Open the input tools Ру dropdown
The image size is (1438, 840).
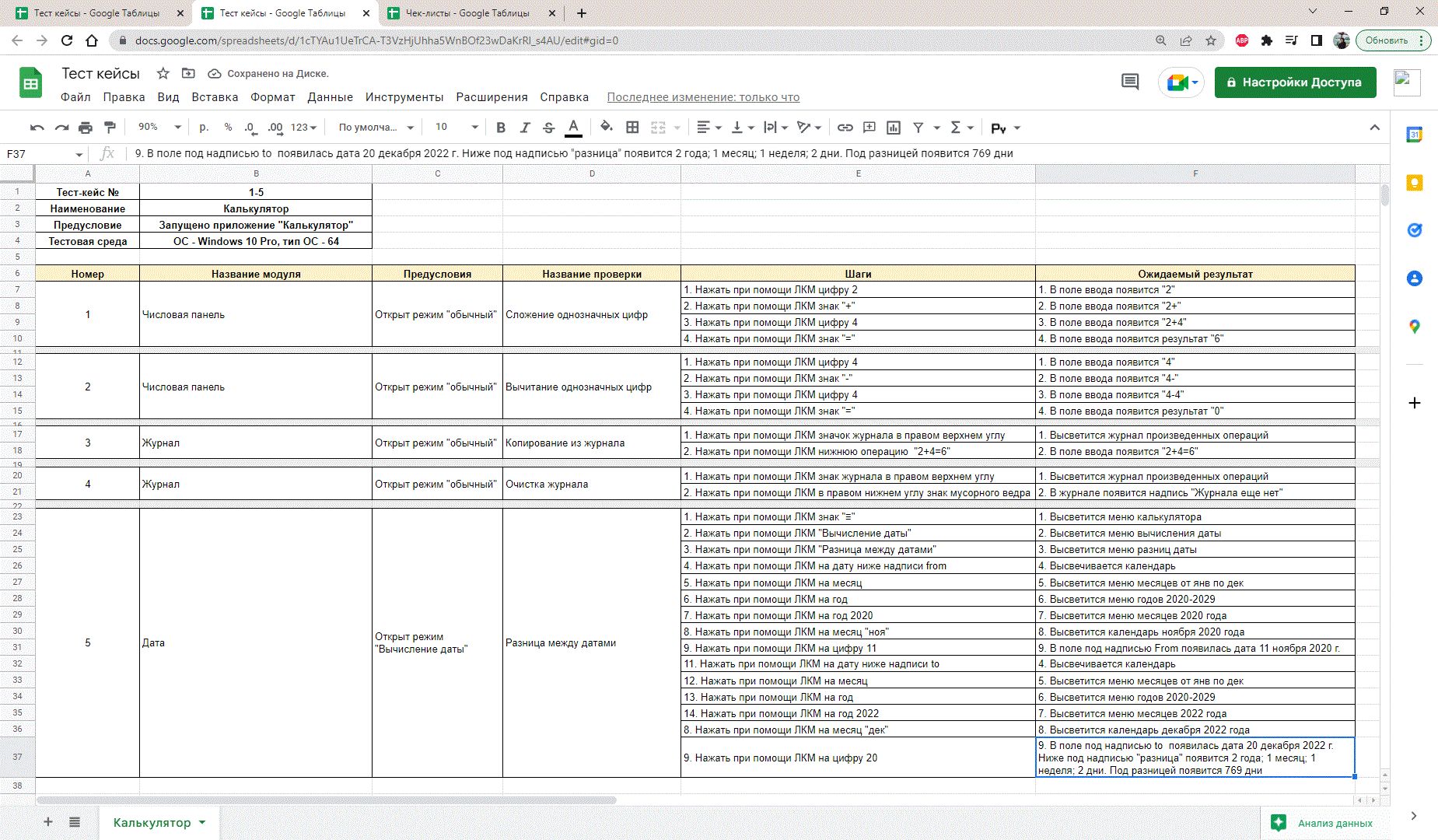click(1005, 128)
